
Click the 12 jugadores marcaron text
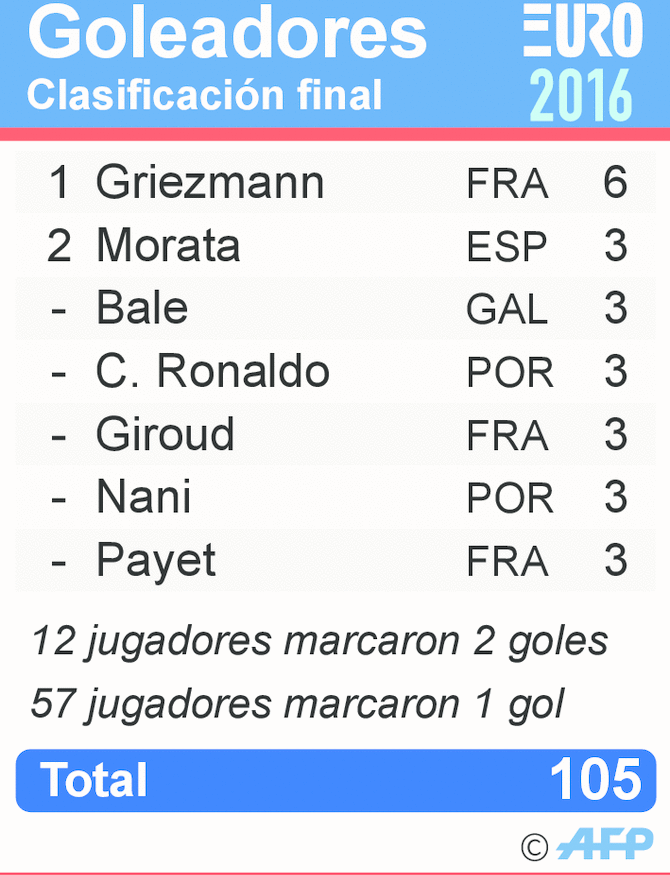(319, 641)
